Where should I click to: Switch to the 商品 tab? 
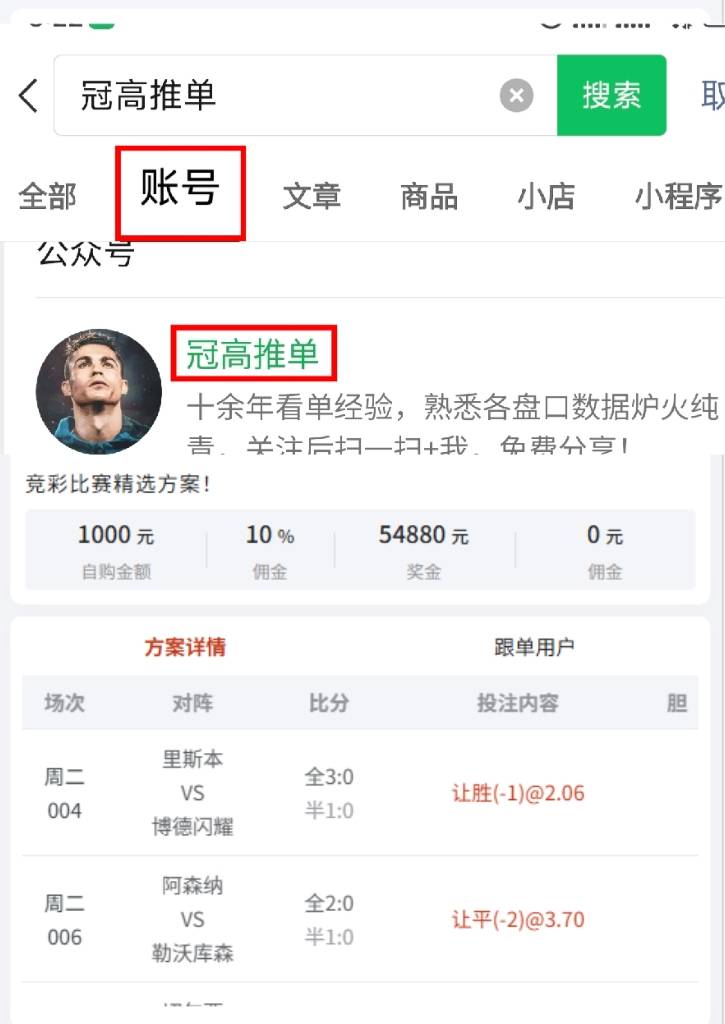point(429,196)
